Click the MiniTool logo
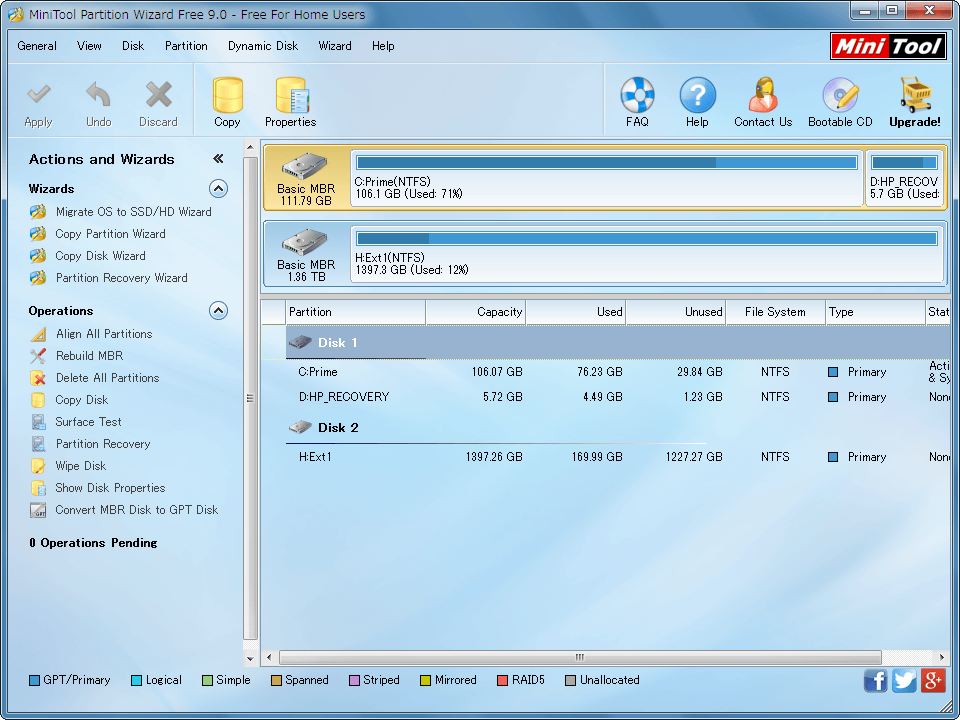This screenshot has width=960, height=720. (x=888, y=47)
